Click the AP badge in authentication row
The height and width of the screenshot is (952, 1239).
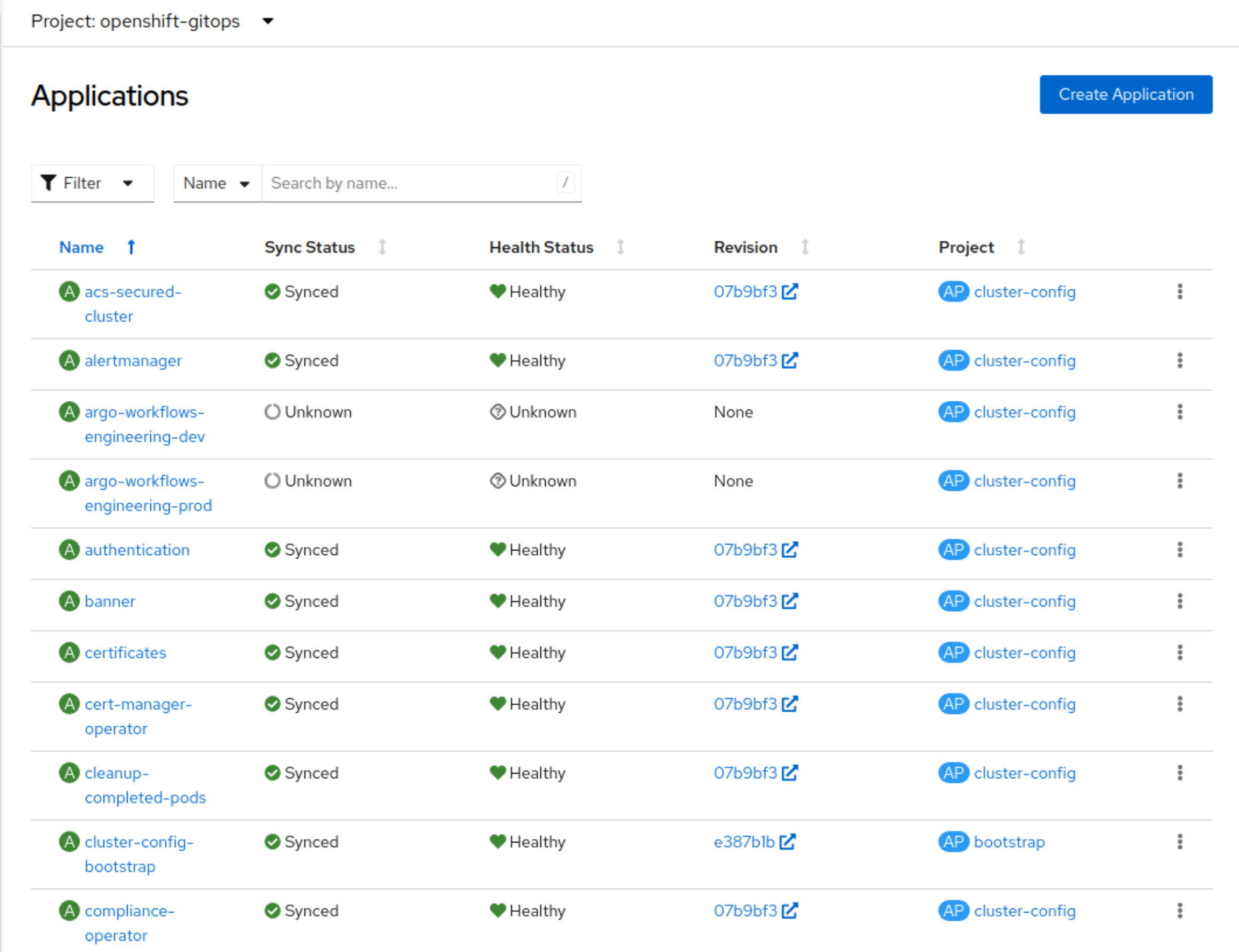click(953, 550)
